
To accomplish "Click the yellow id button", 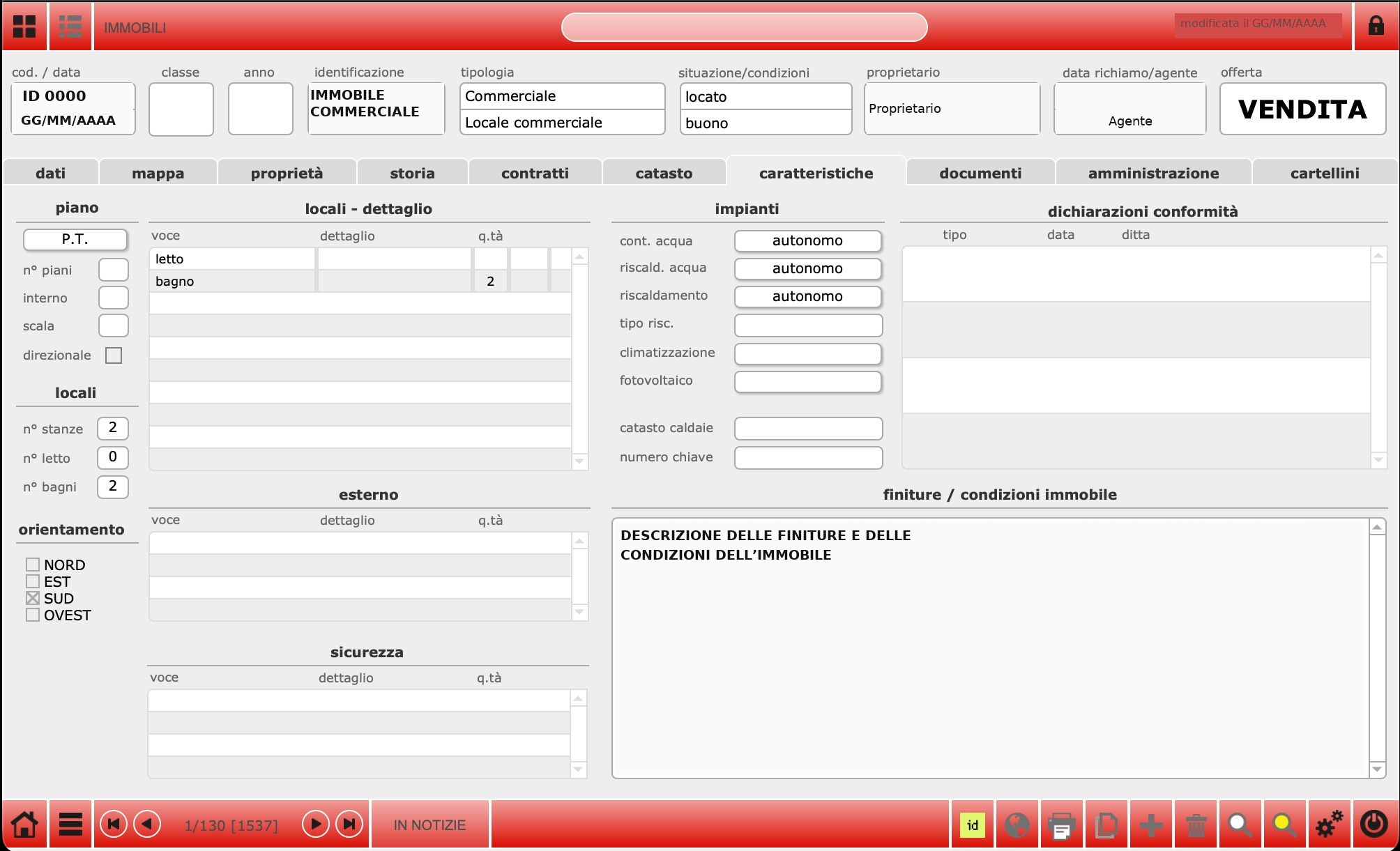I will point(973,825).
